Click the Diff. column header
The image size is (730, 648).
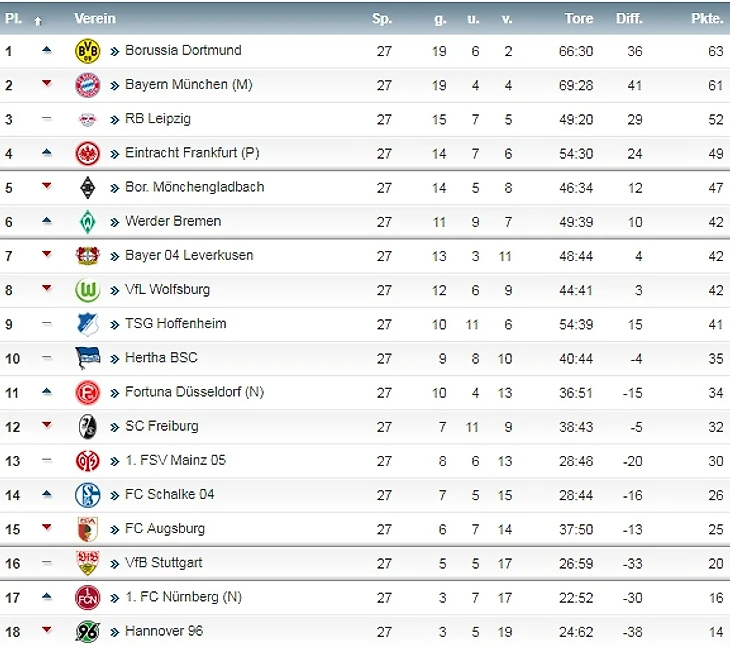coord(629,19)
